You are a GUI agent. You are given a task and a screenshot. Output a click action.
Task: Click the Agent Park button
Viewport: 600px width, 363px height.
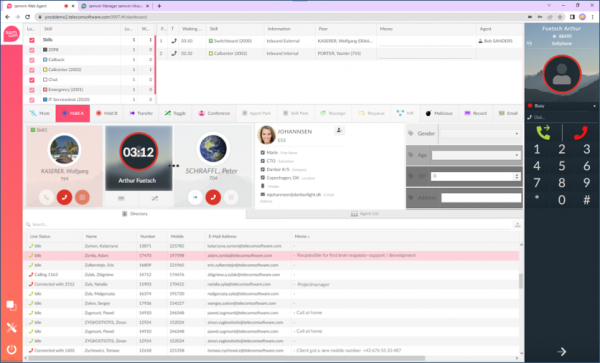coord(256,113)
